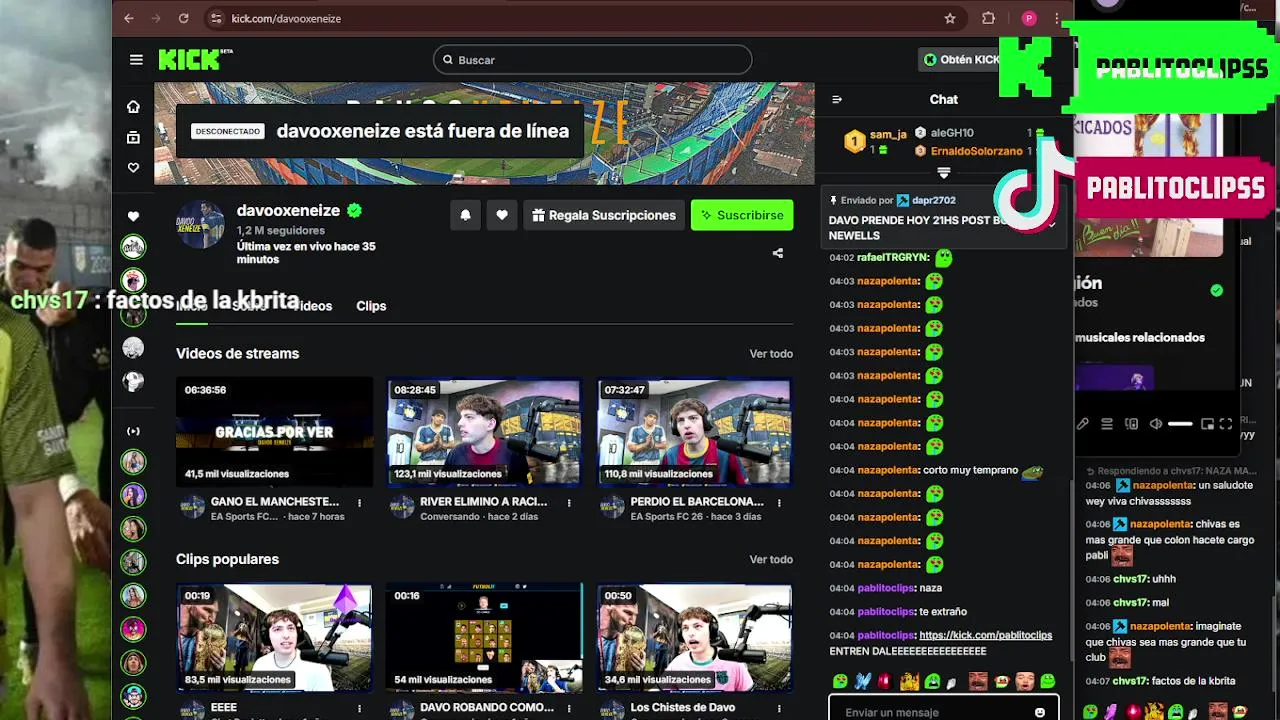Click the Buscar search field

click(x=592, y=60)
